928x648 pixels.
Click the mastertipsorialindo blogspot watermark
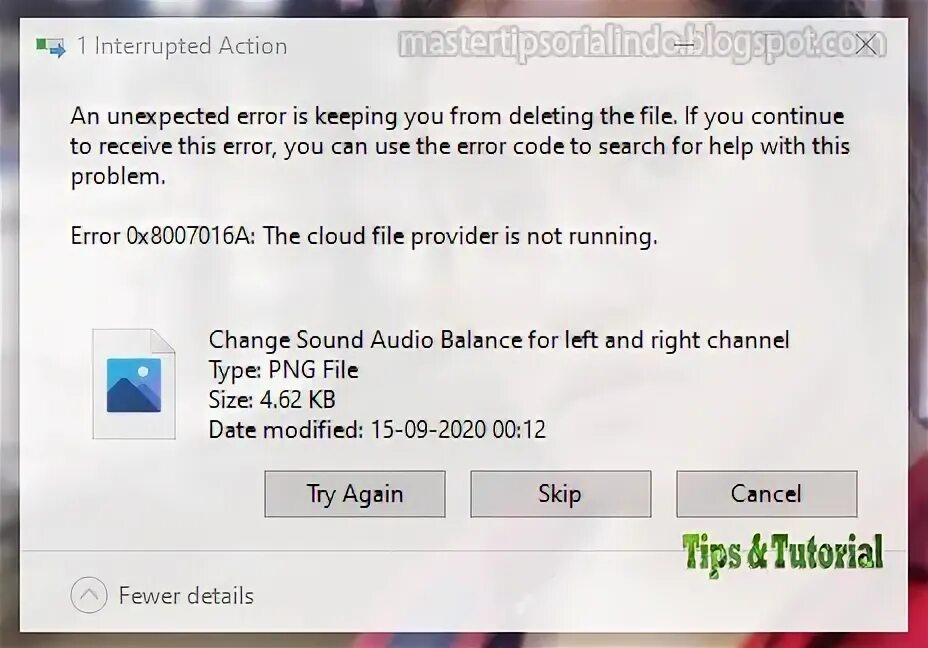pos(642,44)
